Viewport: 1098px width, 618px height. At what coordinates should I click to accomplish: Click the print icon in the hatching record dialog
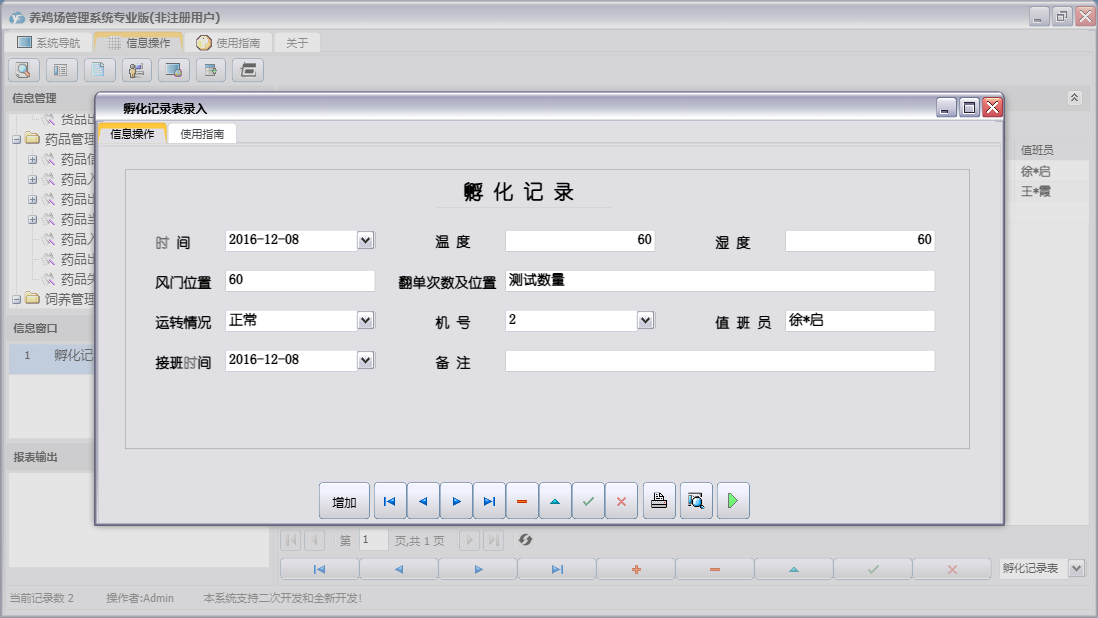point(658,501)
